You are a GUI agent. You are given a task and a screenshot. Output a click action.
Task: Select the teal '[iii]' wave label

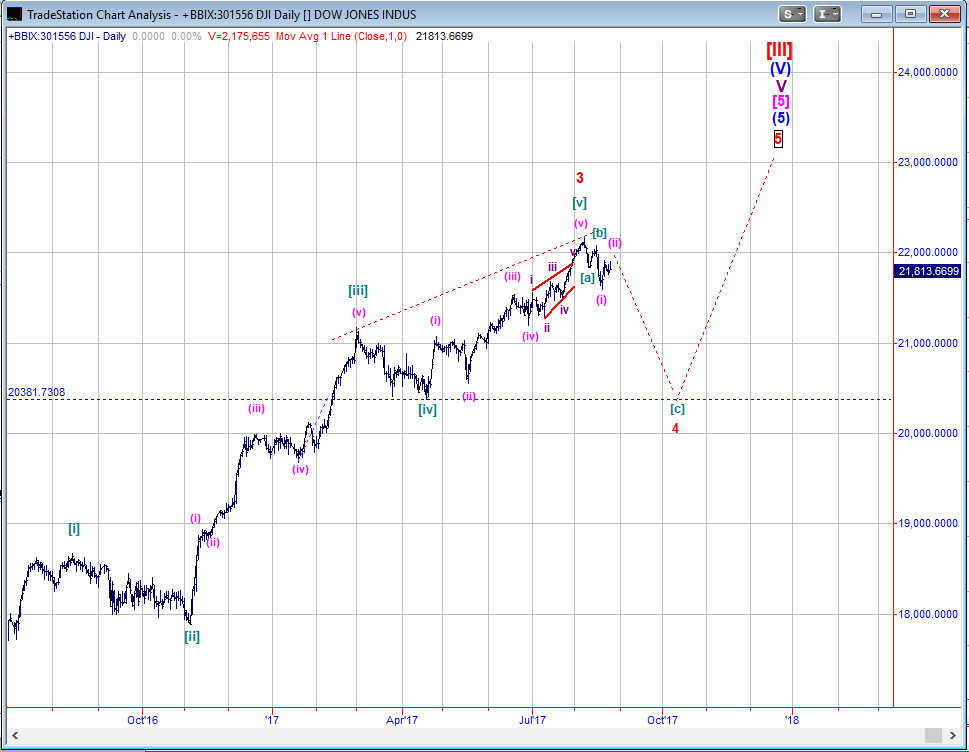pos(358,291)
